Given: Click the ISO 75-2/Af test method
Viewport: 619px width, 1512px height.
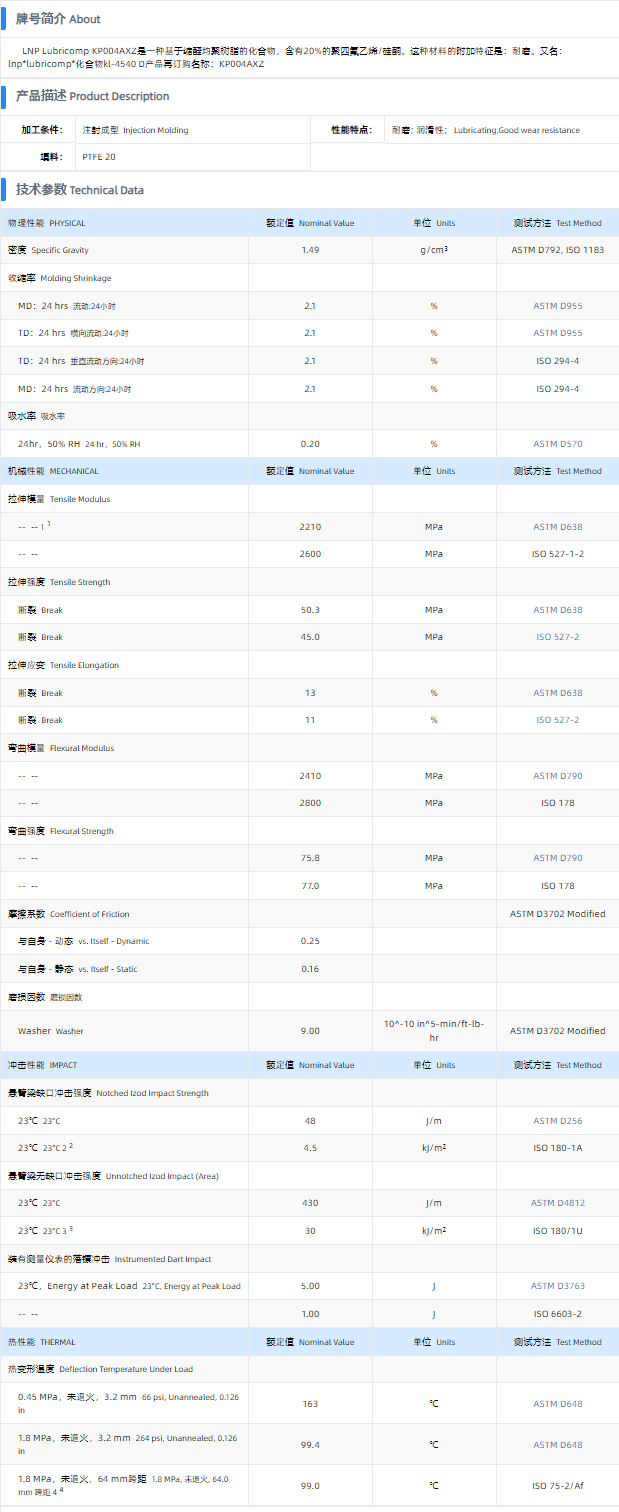Looking at the screenshot, I should [x=557, y=1486].
